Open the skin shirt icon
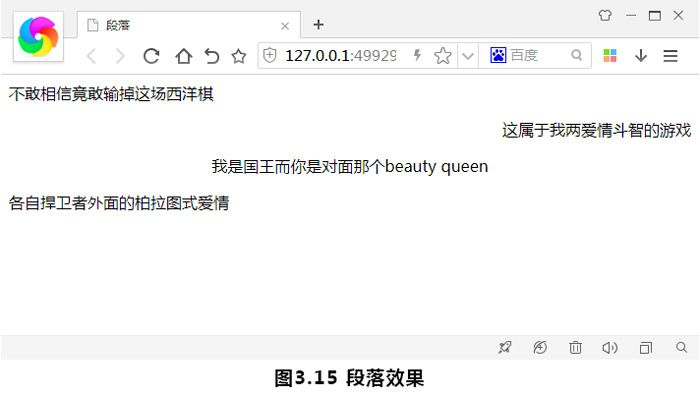 pos(605,16)
